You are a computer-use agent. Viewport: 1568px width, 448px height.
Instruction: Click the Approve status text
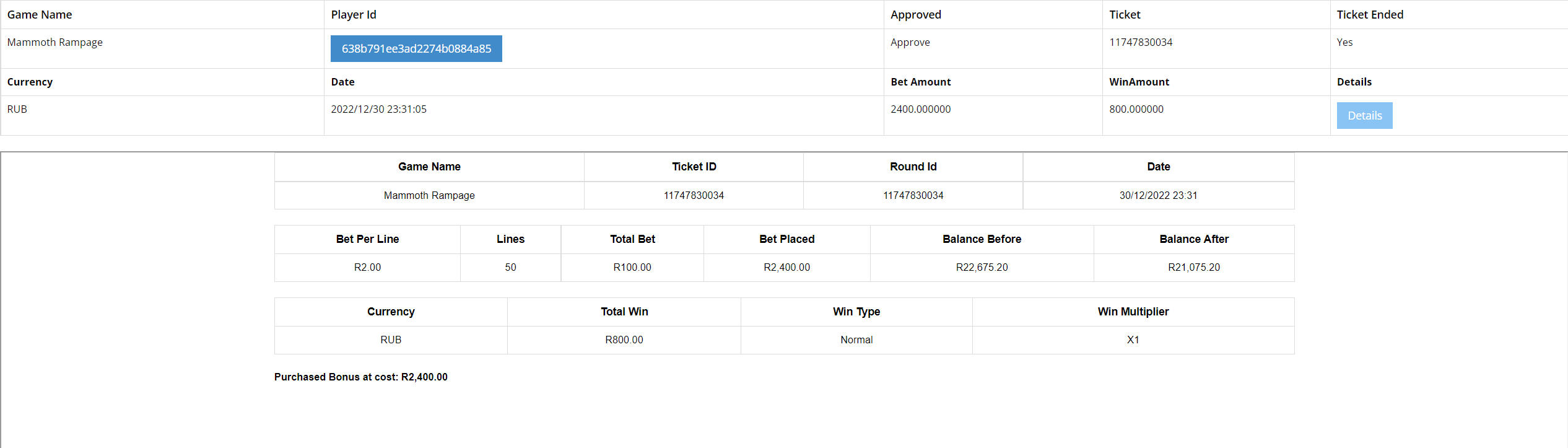point(910,42)
